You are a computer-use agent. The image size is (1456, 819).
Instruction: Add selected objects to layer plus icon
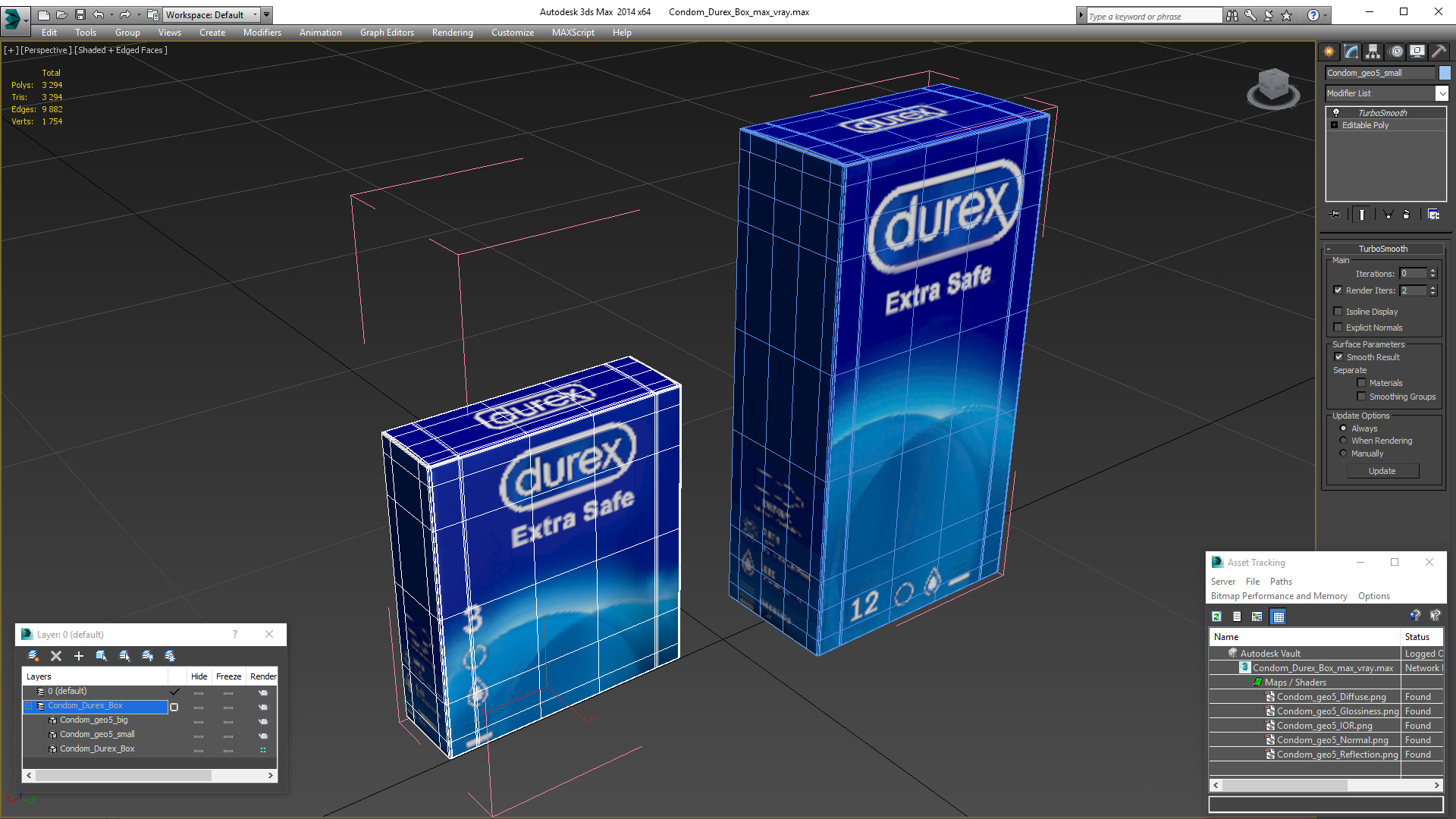[x=79, y=656]
